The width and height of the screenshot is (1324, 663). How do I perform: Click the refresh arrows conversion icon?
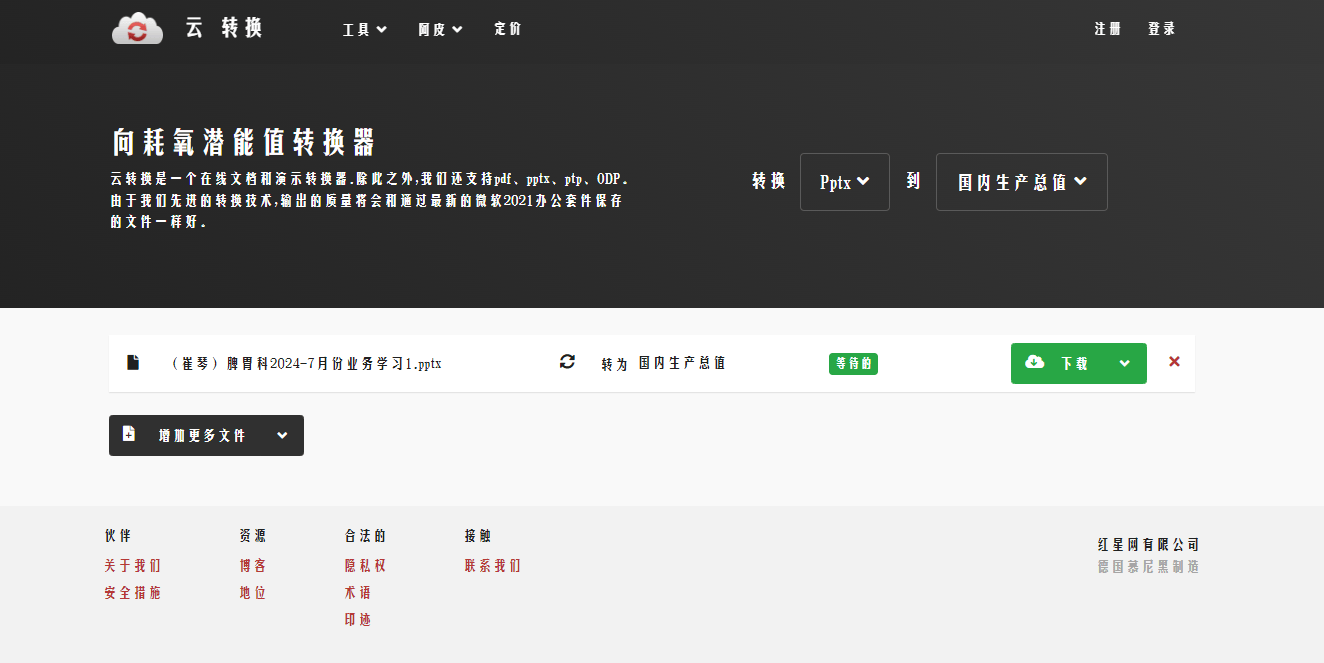[567, 362]
